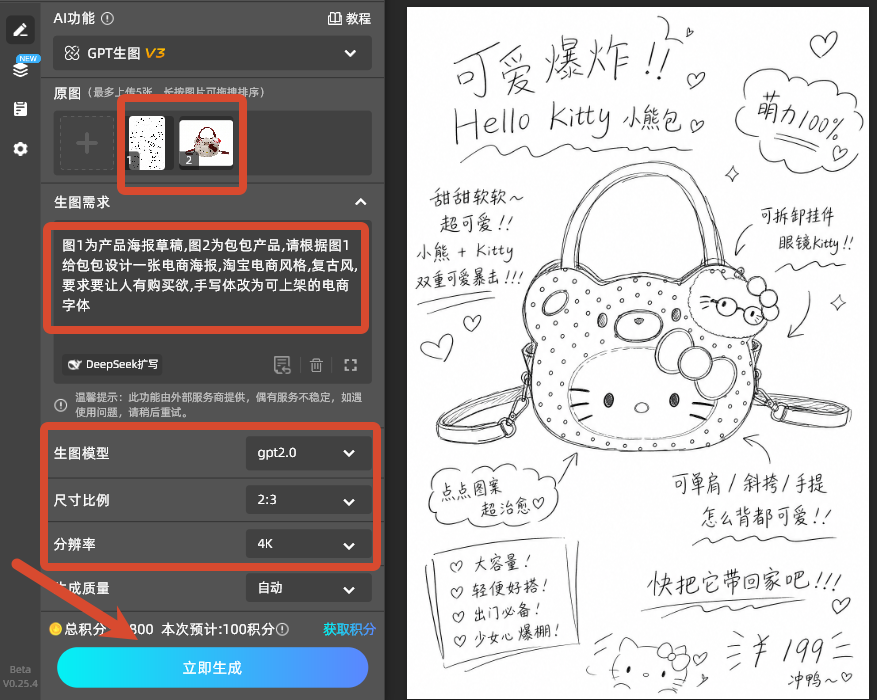Open the 生图模型 gpt2.0 dropdown
The height and width of the screenshot is (700, 877).
pyautogui.click(x=309, y=453)
